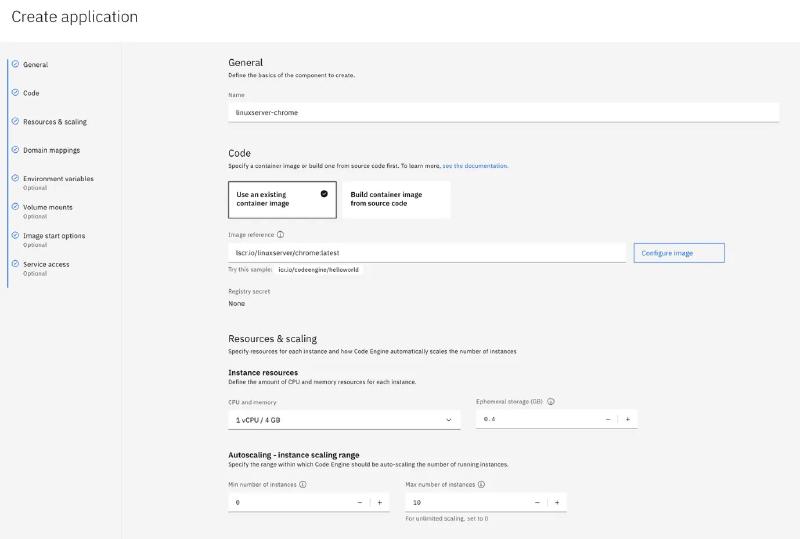Open the see the documentation link
This screenshot has height=539, width=800.
(x=475, y=166)
